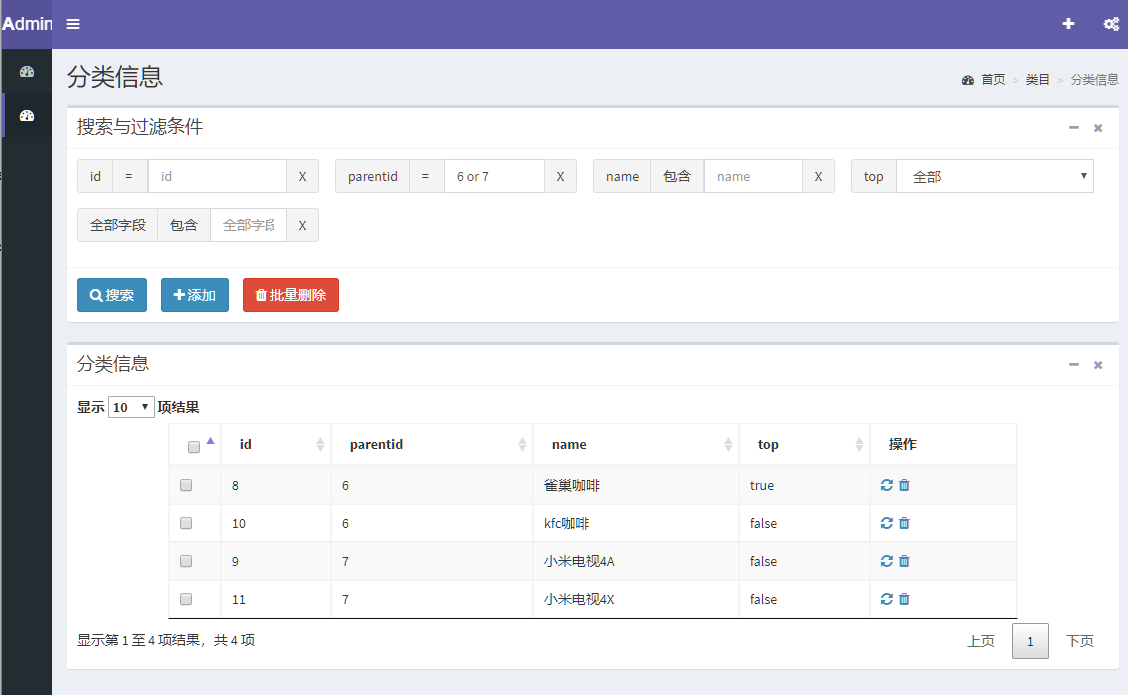The height and width of the screenshot is (695, 1128).
Task: Focus the id filter input field
Action: [217, 176]
